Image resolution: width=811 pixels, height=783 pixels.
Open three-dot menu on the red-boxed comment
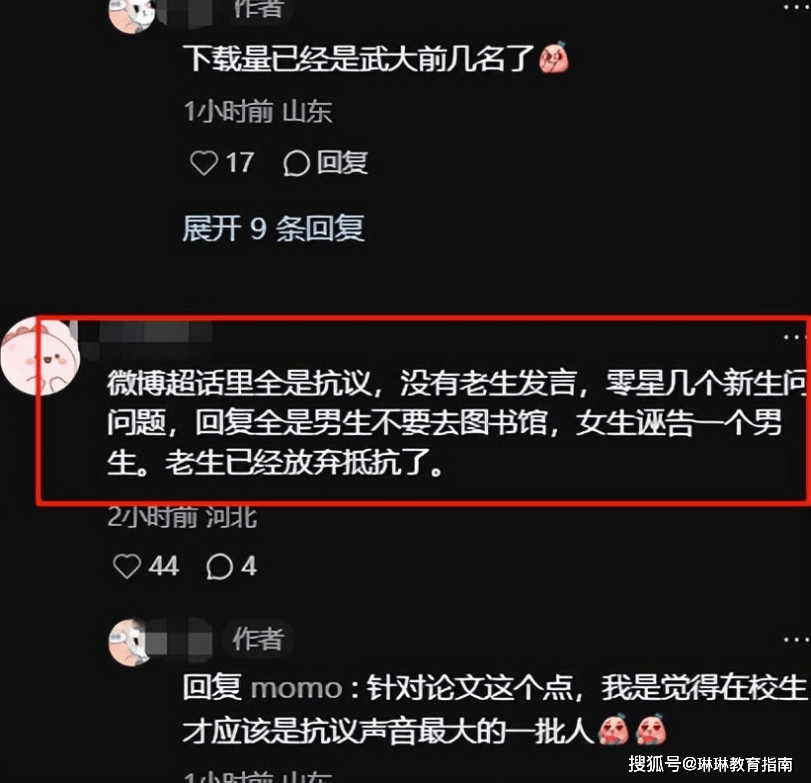(x=793, y=337)
